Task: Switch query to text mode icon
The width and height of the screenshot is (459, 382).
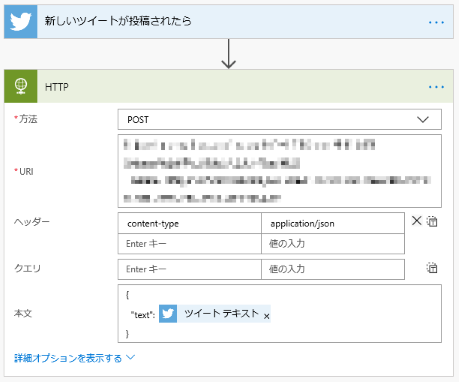Action: [x=432, y=268]
